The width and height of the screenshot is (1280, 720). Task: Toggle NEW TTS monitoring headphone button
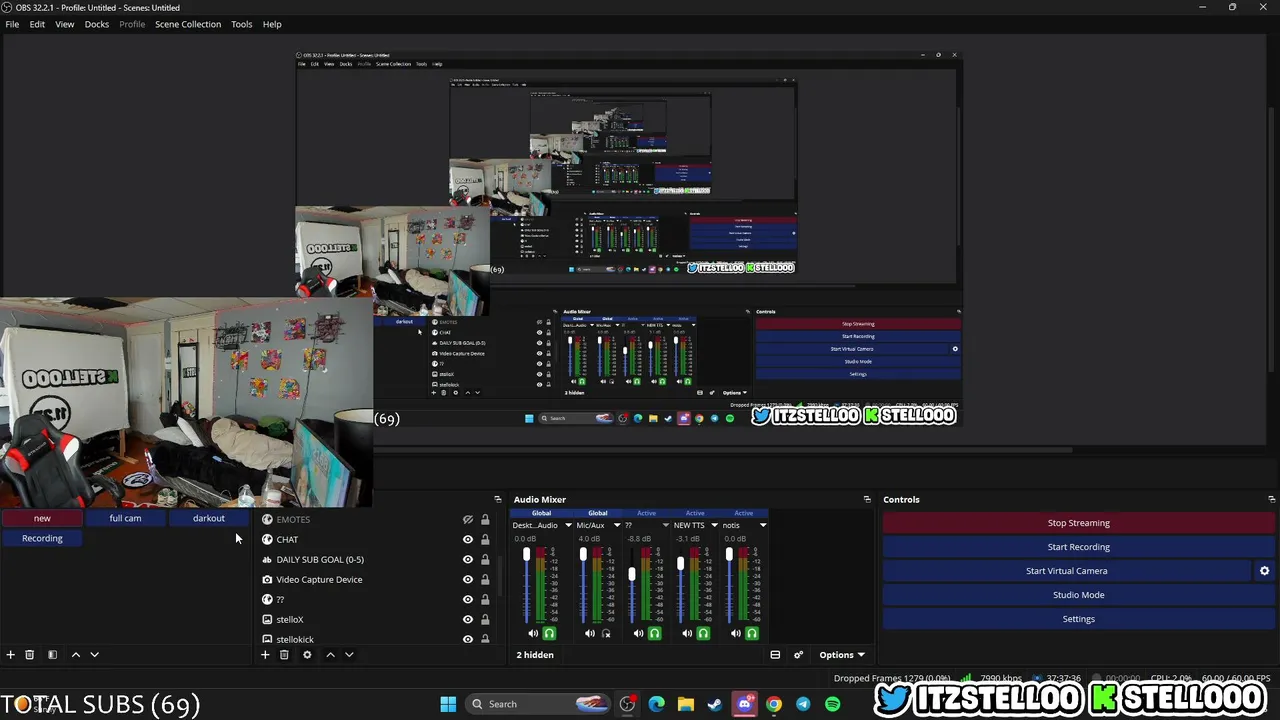703,633
